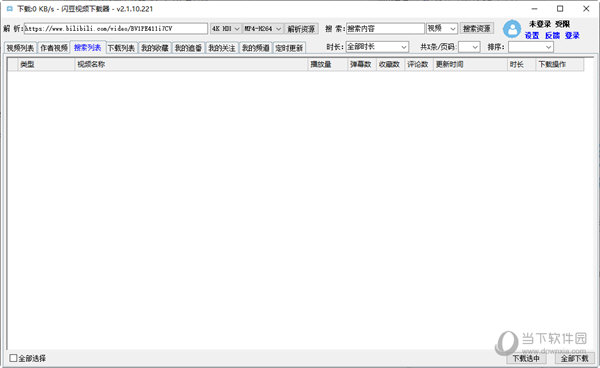The height and width of the screenshot is (368, 600).
Task: Minimize the 闪豆视频下载器 window
Action: pyautogui.click(x=535, y=9)
